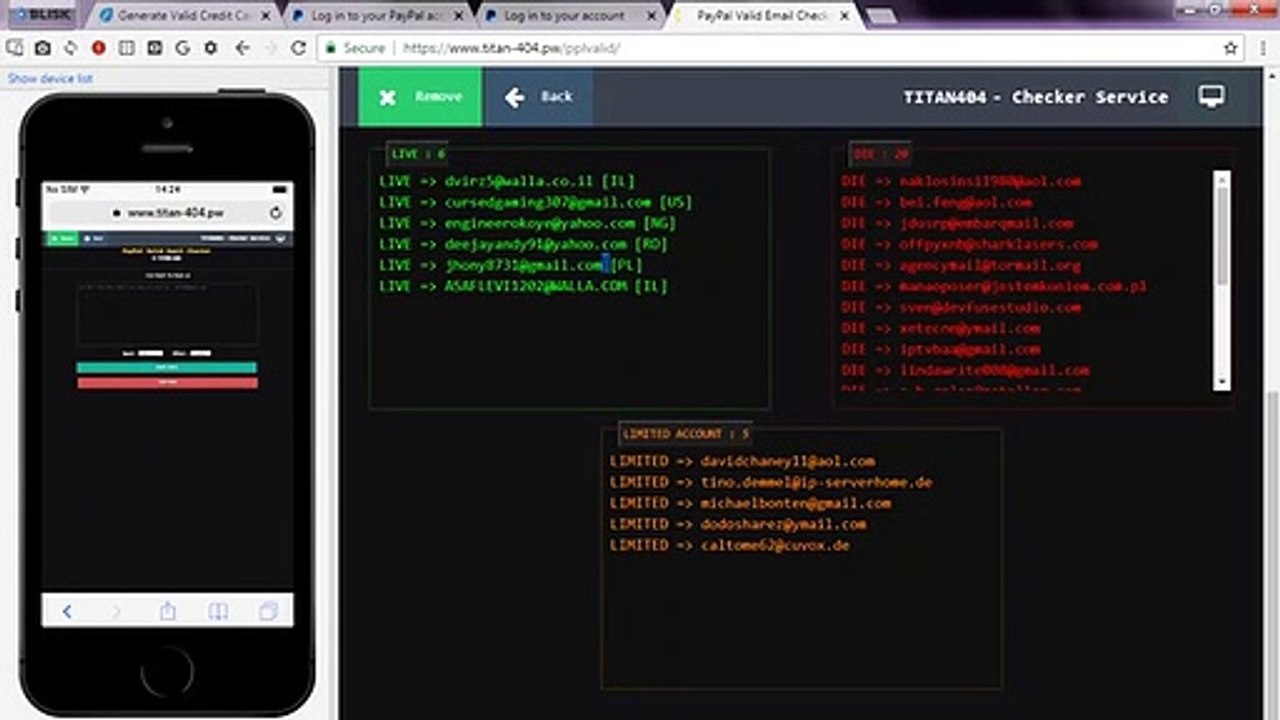Click the green Remove button
Viewport: 1280px width, 720px height.
[x=420, y=97]
